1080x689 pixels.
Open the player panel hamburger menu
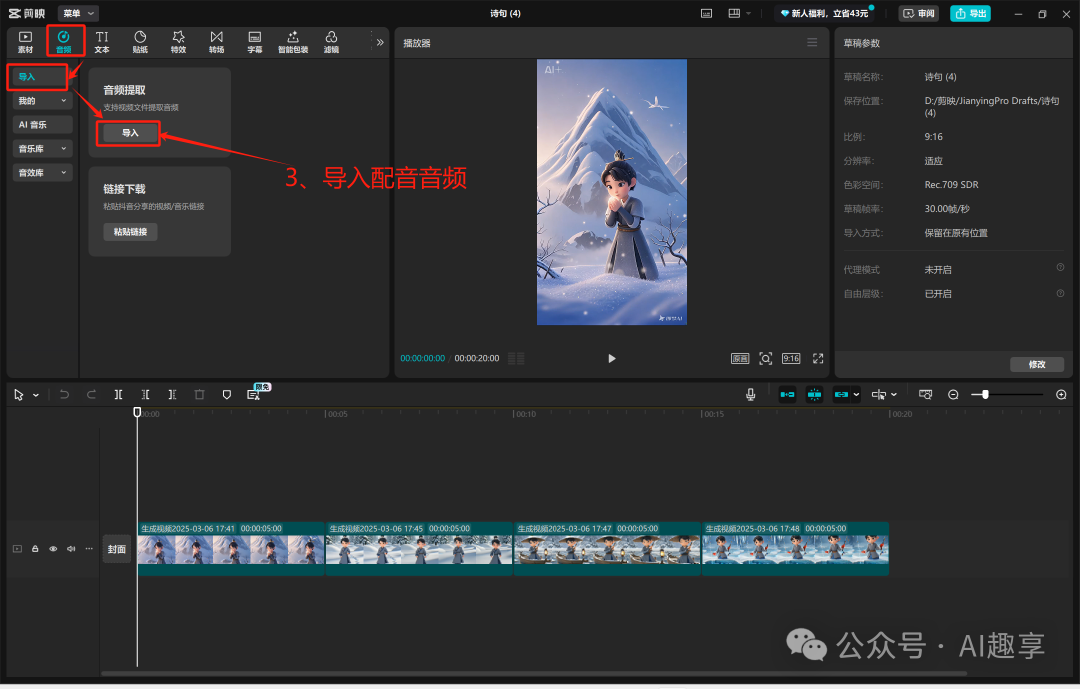[812, 43]
